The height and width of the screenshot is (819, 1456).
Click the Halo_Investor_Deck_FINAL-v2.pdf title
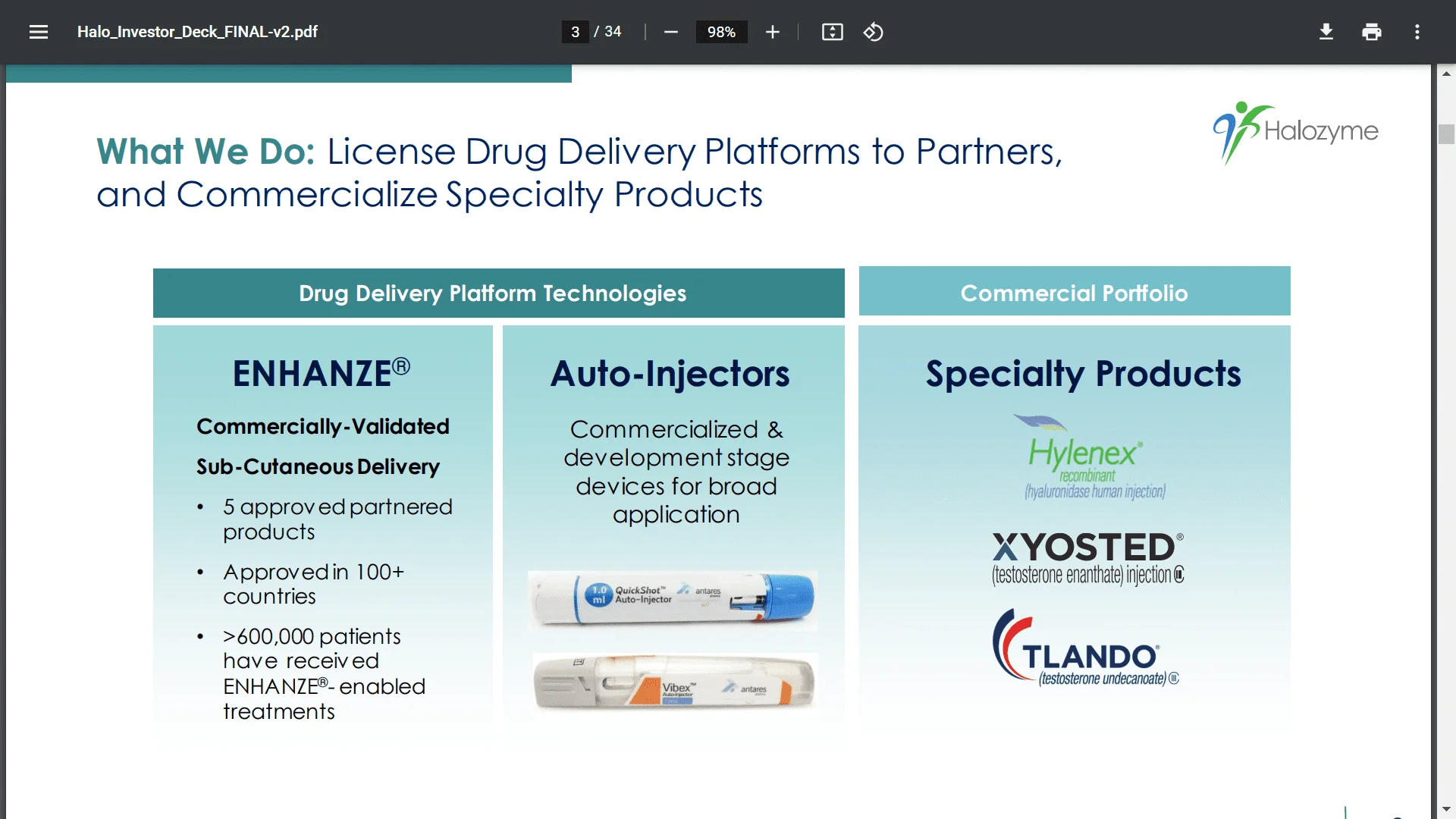click(x=197, y=32)
